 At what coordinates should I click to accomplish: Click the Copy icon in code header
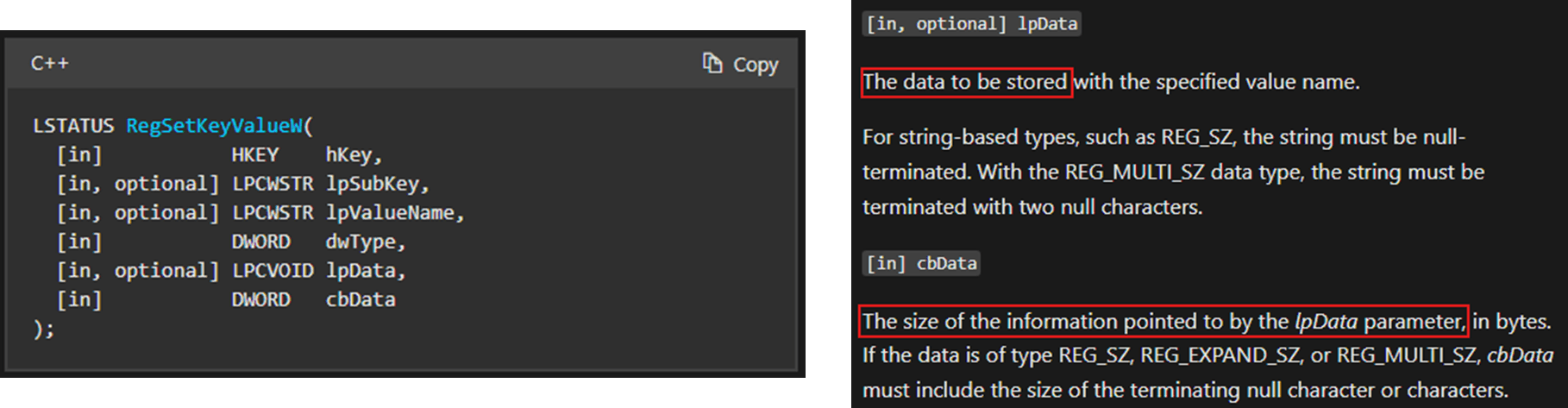712,63
